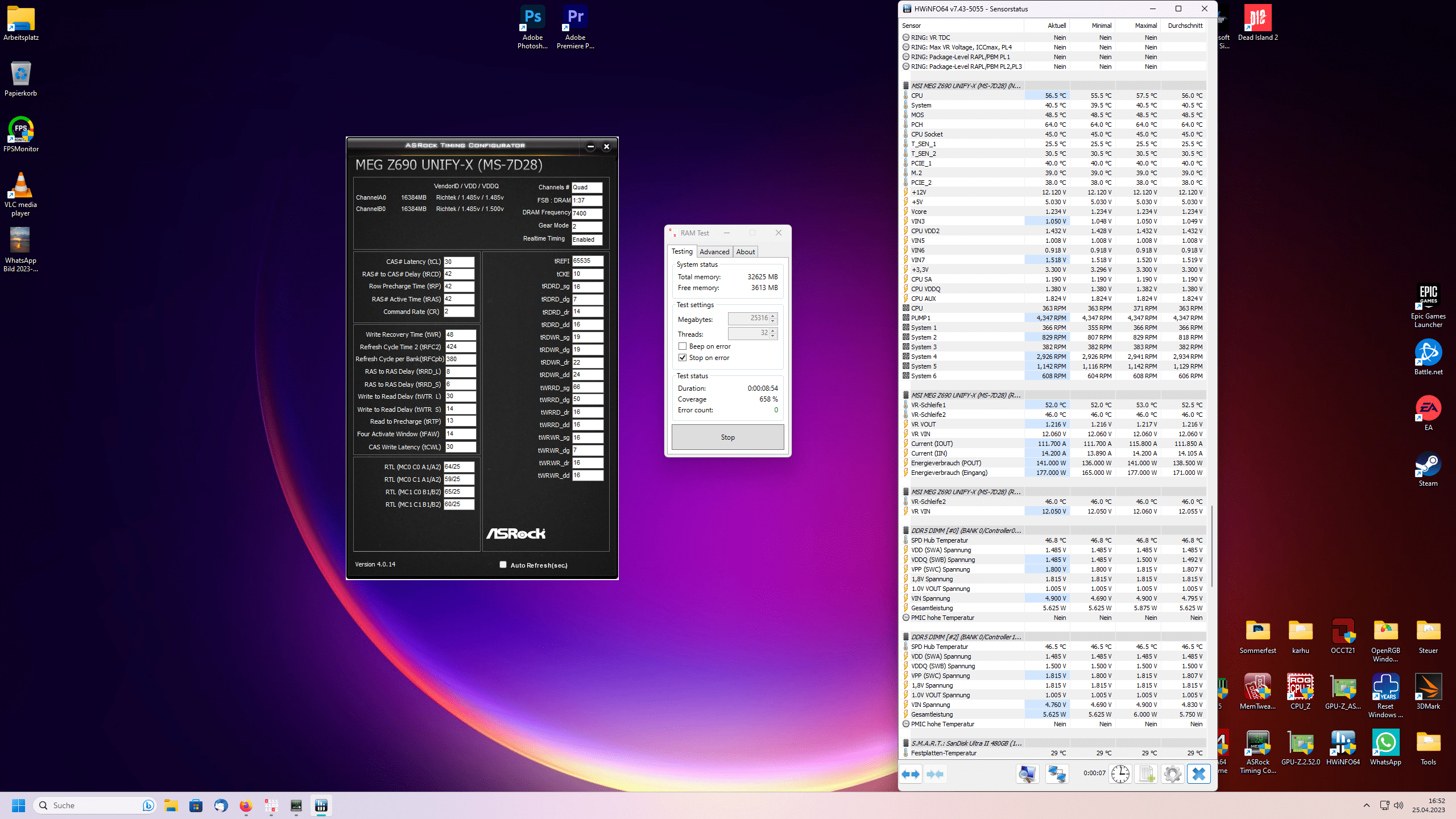Viewport: 1456px width, 819px height.
Task: Click HWiNFO shrink layout arrows button
Action: (x=935, y=774)
